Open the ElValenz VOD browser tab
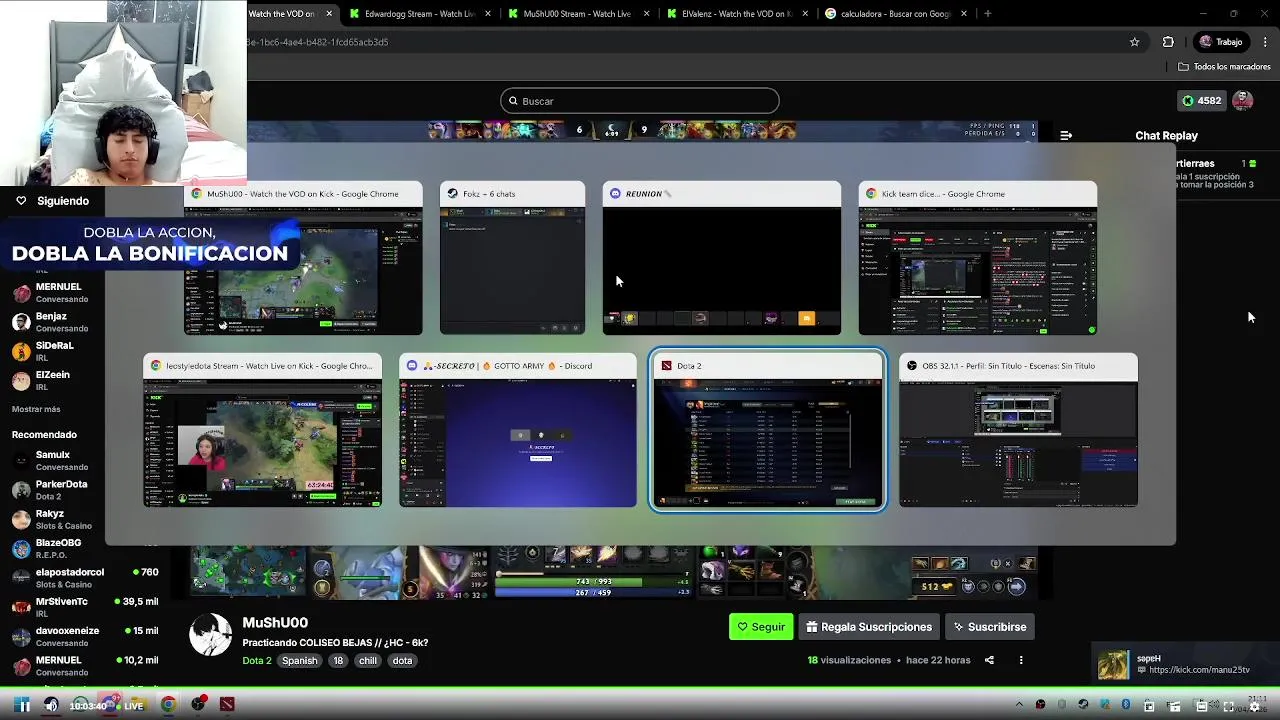This screenshot has width=1280, height=720. [735, 14]
